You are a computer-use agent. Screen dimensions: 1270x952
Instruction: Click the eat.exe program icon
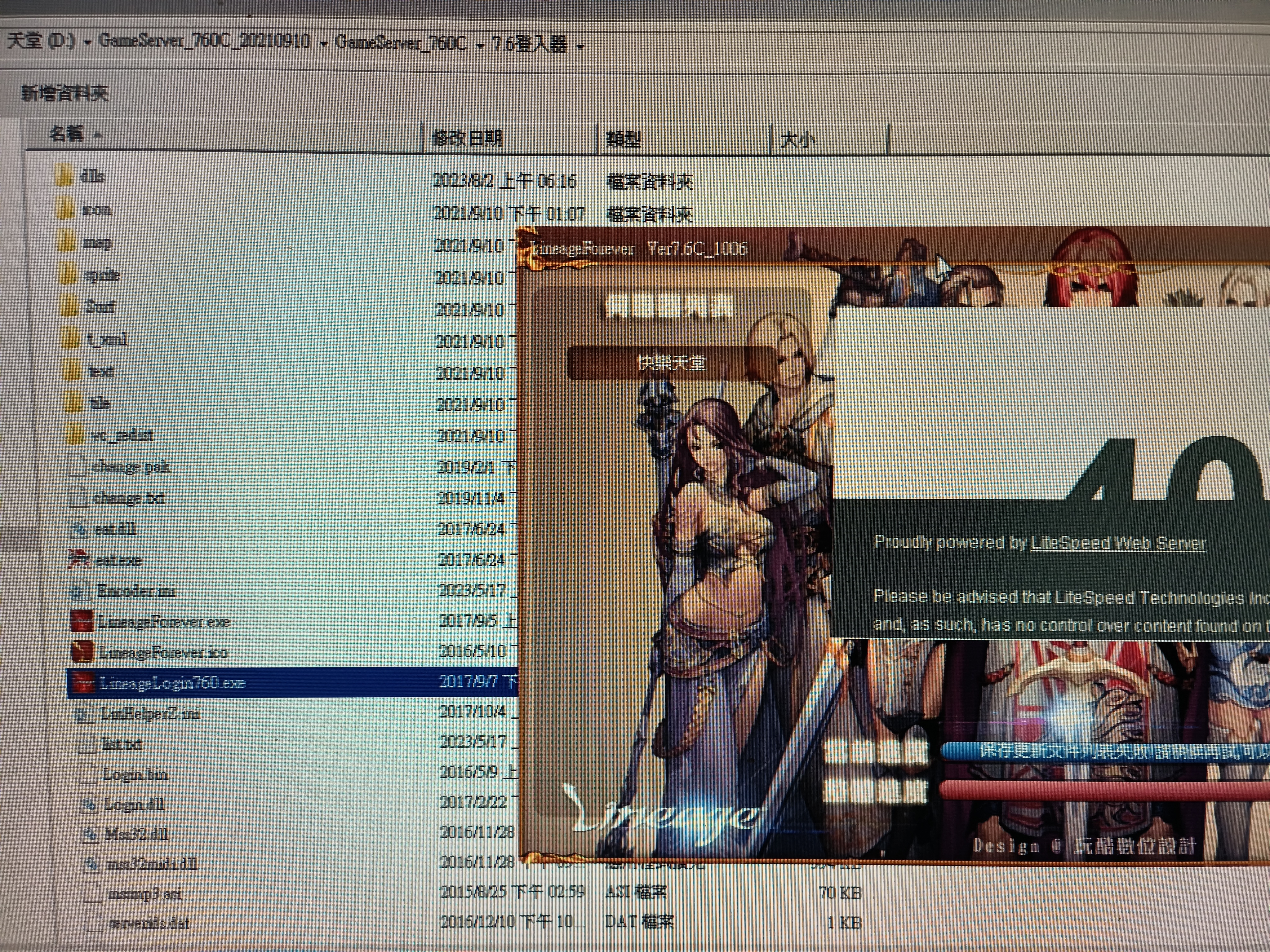[x=79, y=559]
